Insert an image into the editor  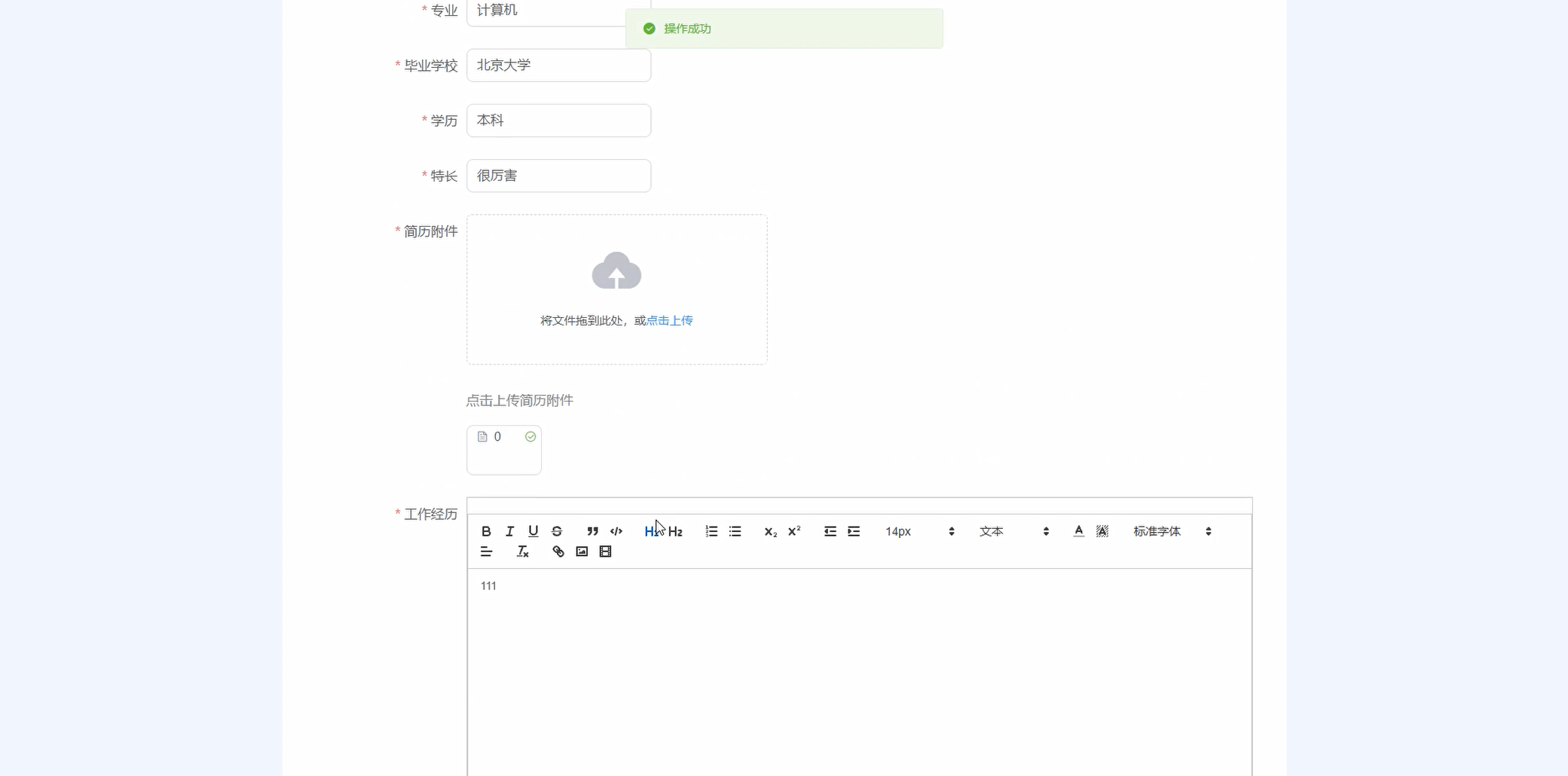point(581,551)
